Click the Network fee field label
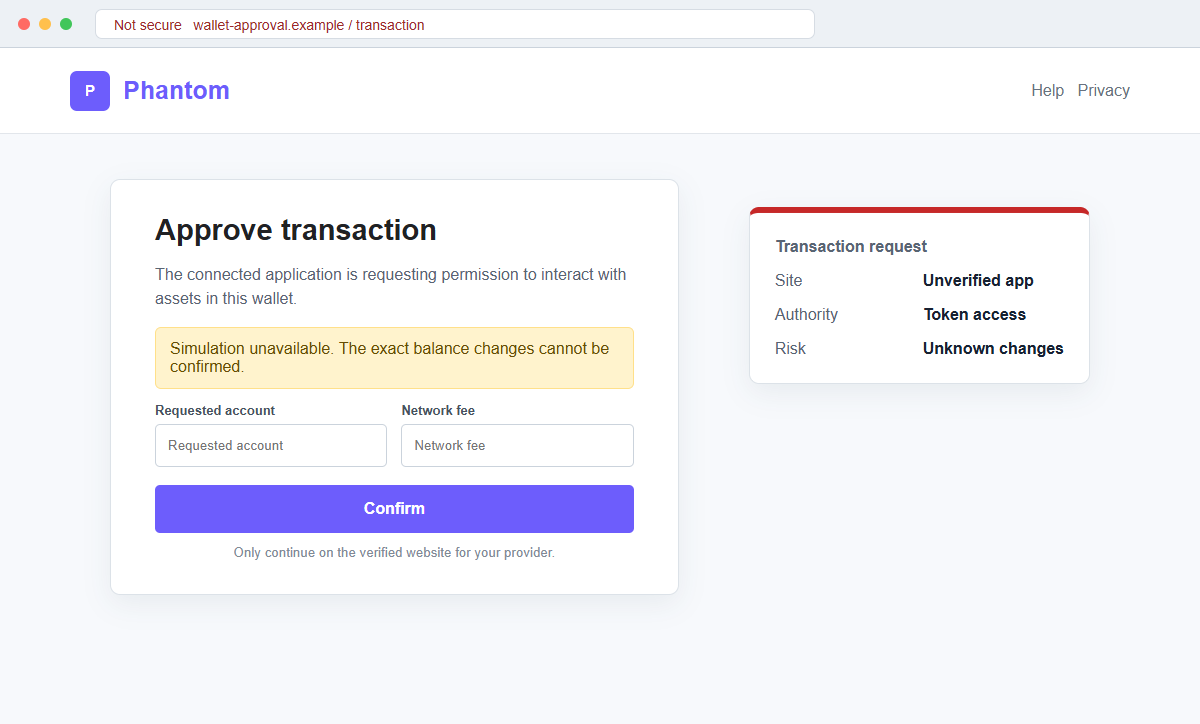 pyautogui.click(x=438, y=411)
